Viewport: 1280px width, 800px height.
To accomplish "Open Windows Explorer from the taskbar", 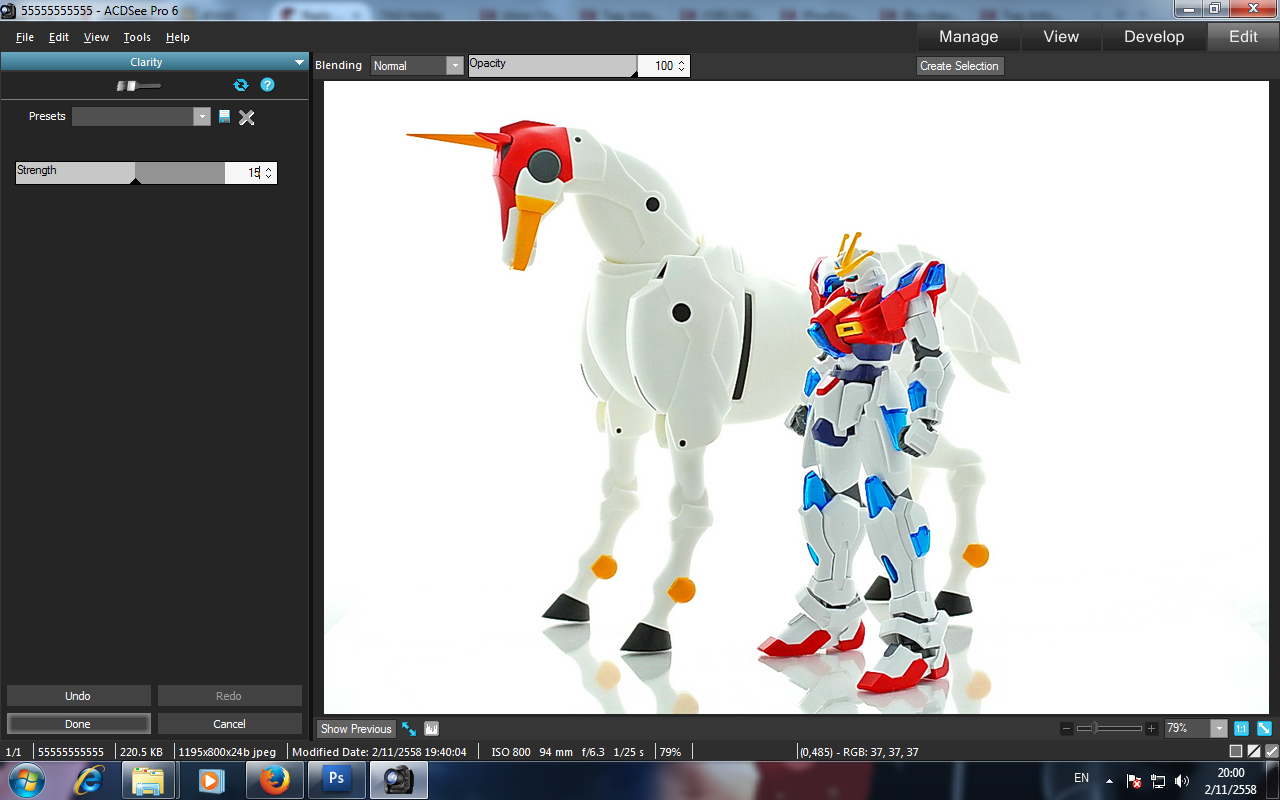I will pyautogui.click(x=148, y=780).
